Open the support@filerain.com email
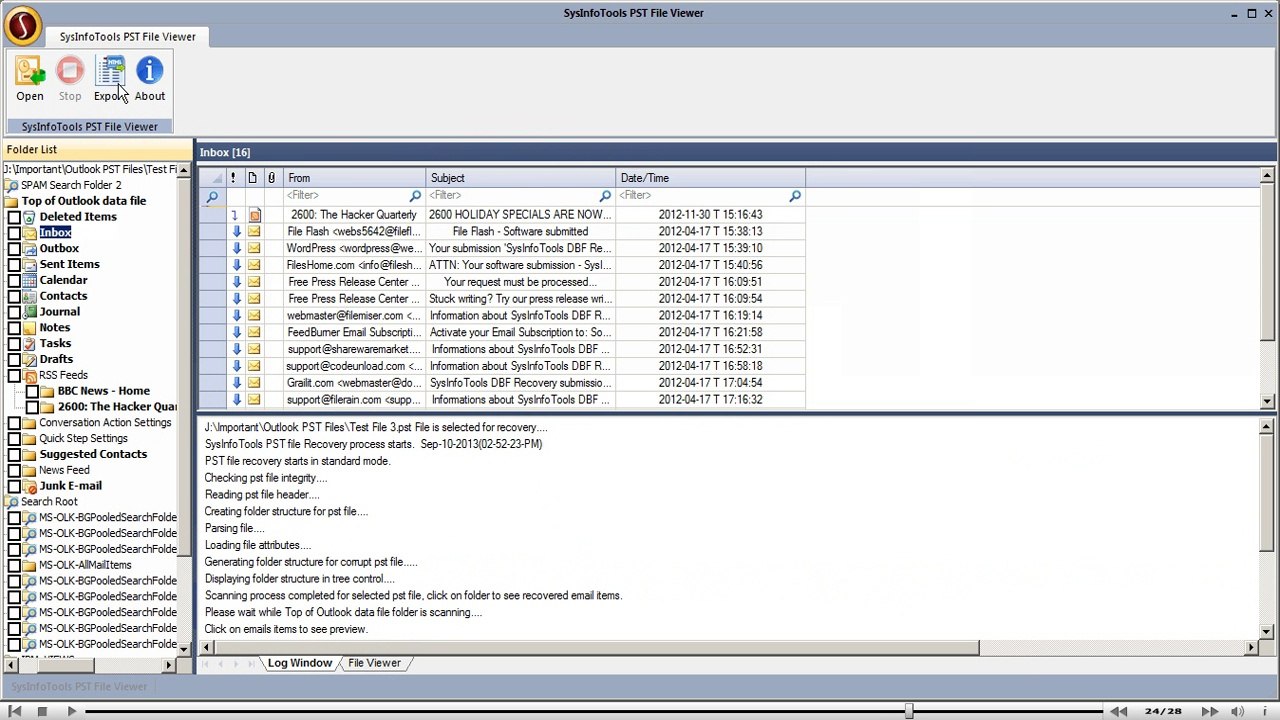This screenshot has width=1280, height=720. 502,400
